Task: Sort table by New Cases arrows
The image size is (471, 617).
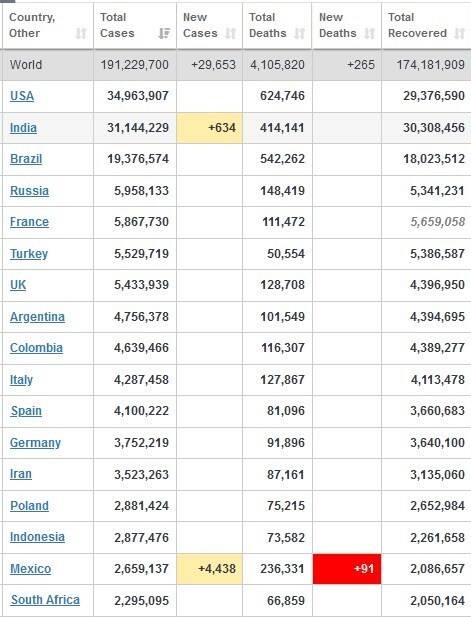Action: [231, 33]
